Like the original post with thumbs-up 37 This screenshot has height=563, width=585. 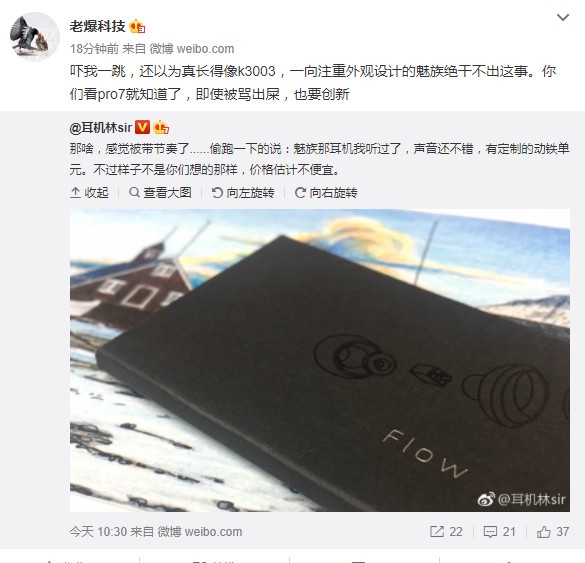coord(553,531)
